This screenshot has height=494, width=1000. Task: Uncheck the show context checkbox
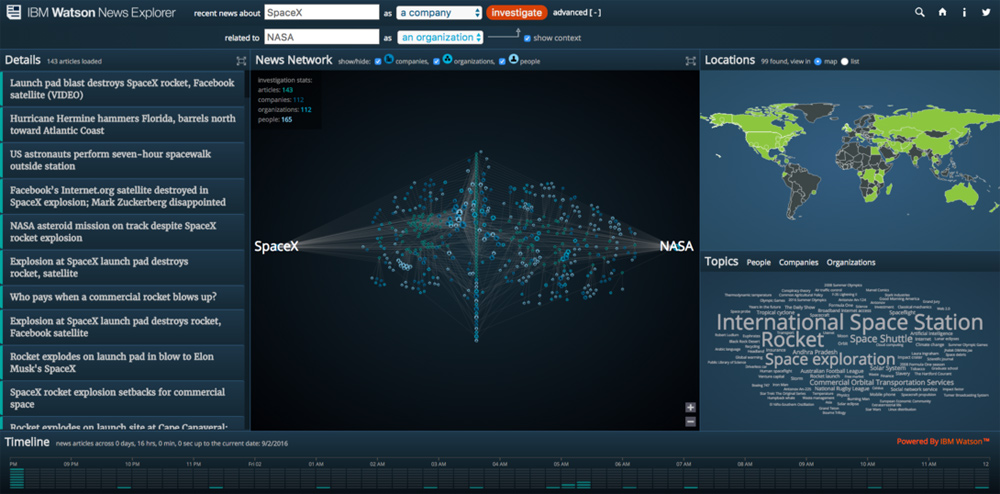(x=527, y=38)
